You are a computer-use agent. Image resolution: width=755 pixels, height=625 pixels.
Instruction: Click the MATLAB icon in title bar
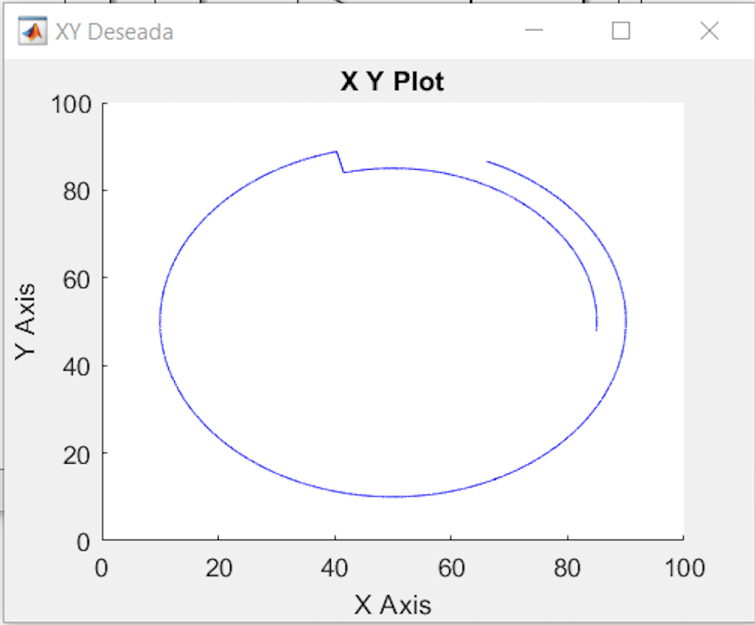(x=32, y=31)
